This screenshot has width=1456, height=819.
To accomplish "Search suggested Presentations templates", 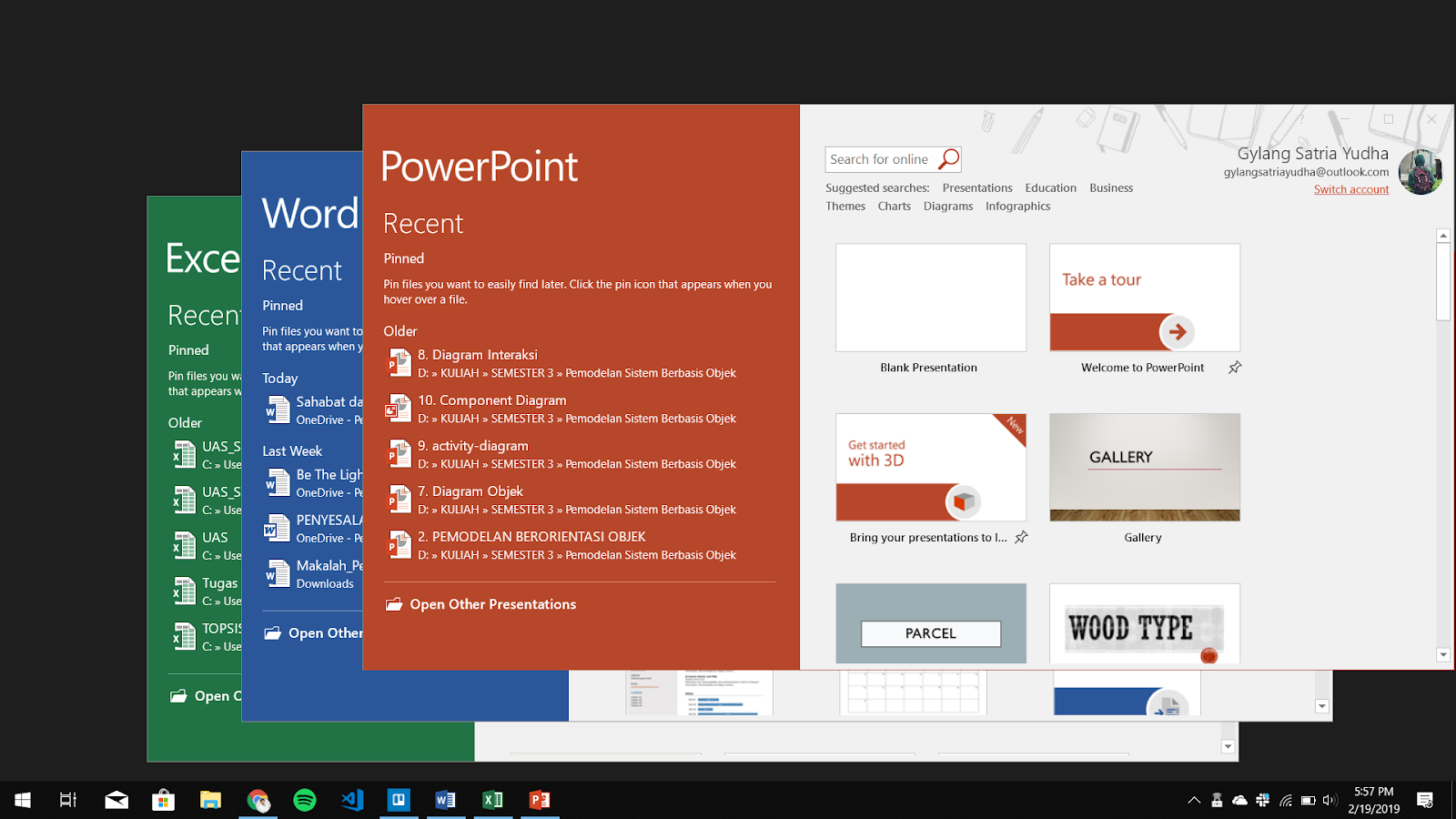I will click(977, 187).
